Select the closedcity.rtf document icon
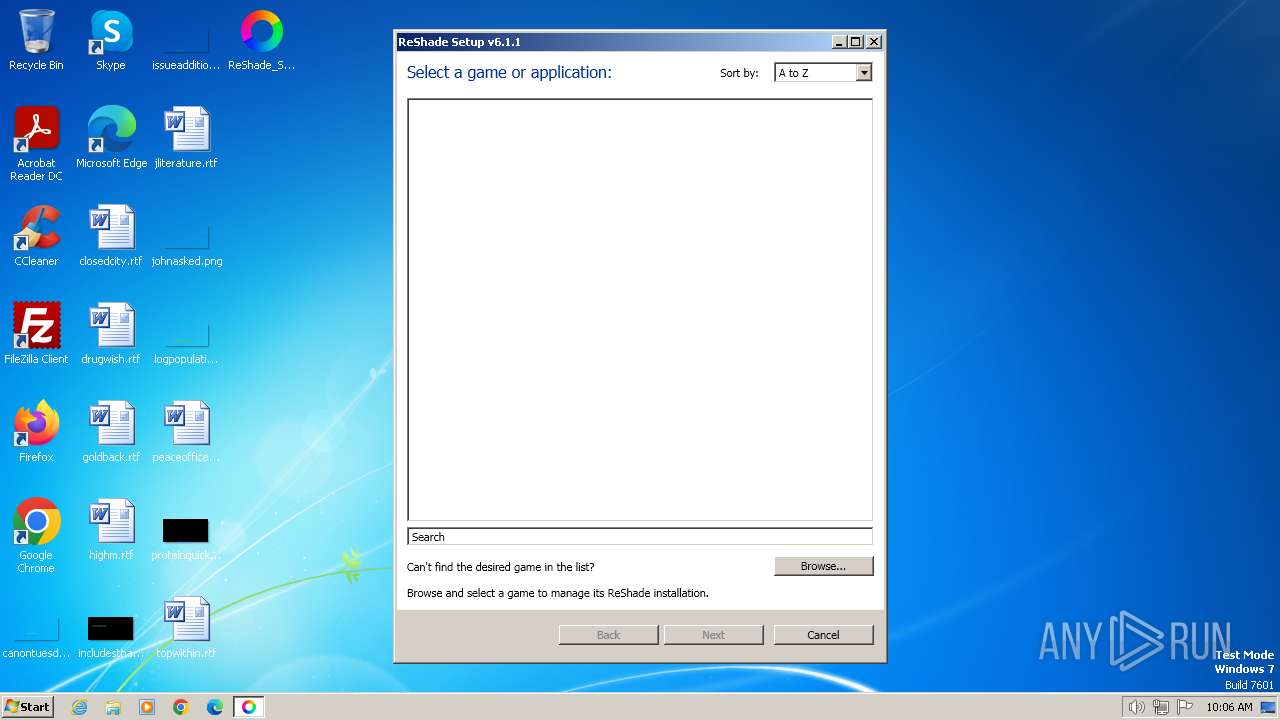1280x720 pixels. pyautogui.click(x=111, y=236)
